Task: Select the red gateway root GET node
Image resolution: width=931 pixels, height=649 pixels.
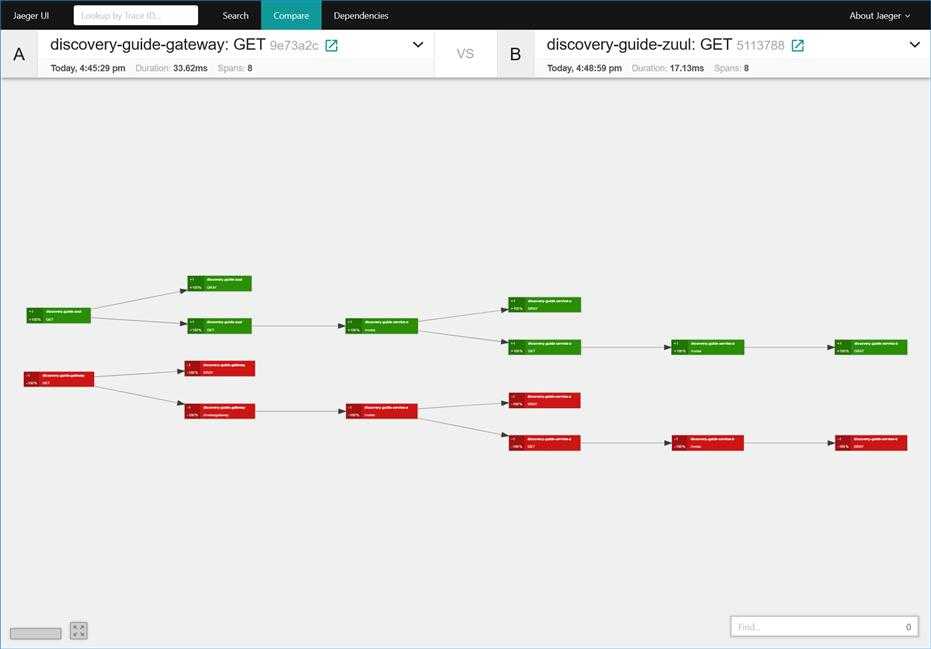Action: [x=59, y=379]
